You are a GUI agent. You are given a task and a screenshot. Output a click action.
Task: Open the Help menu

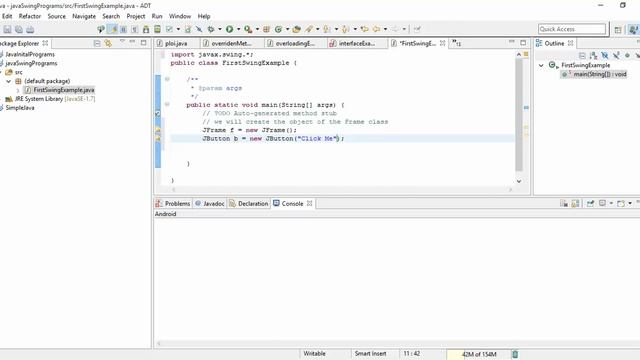(x=204, y=16)
